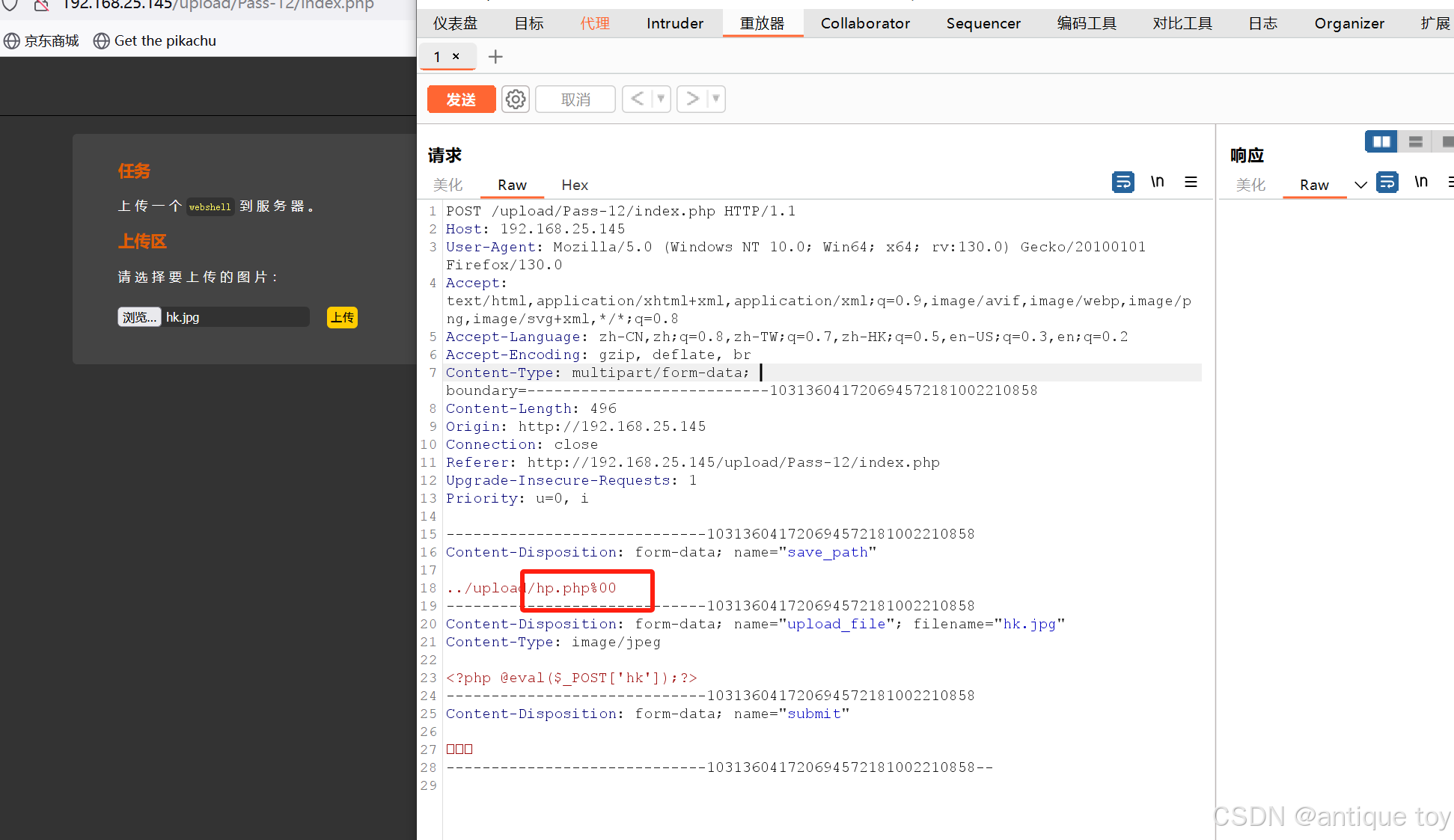Expand response Raw view dropdown chevron
Viewport: 1454px width, 840px height.
(x=1360, y=185)
